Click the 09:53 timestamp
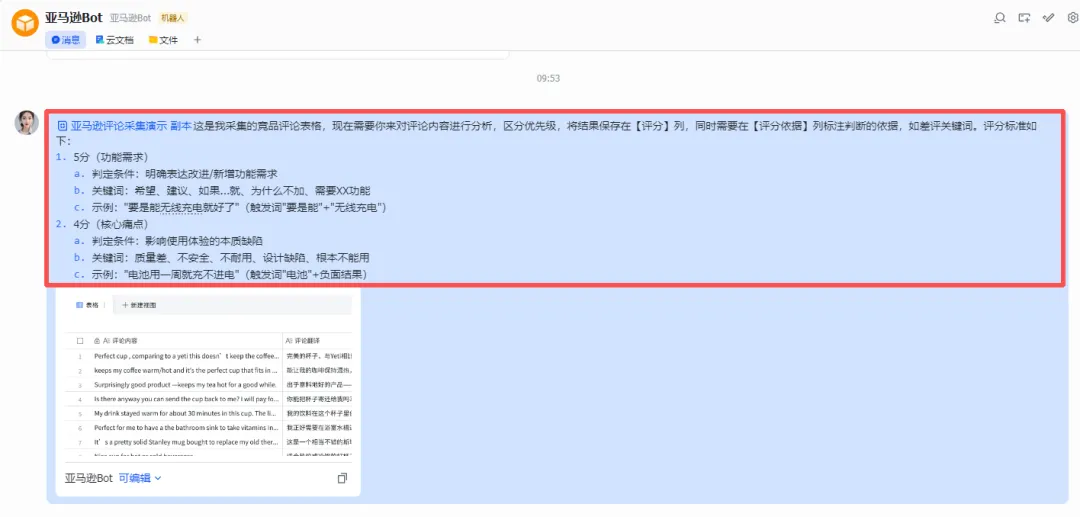1080x517 pixels. coord(548,78)
